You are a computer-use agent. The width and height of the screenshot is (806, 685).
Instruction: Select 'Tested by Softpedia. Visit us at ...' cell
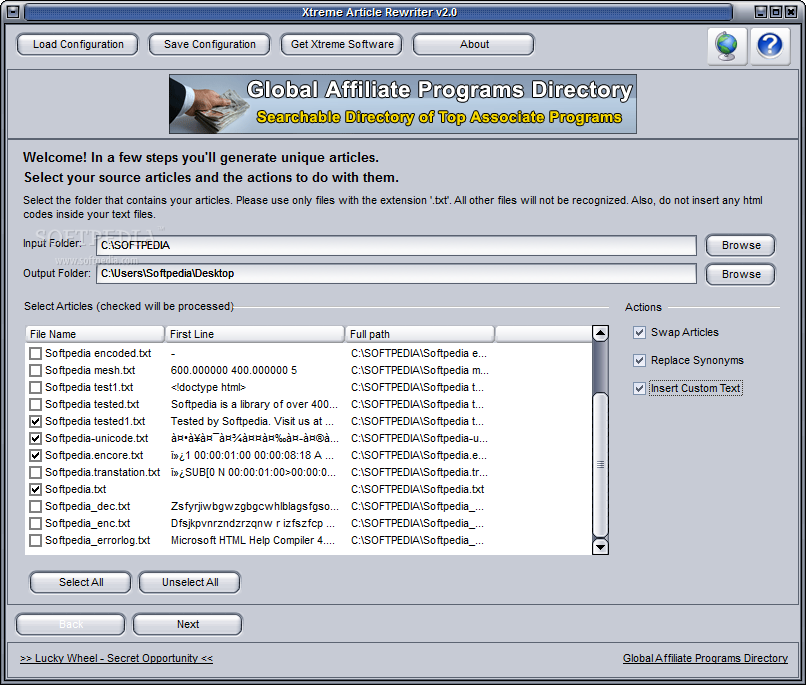[252, 421]
